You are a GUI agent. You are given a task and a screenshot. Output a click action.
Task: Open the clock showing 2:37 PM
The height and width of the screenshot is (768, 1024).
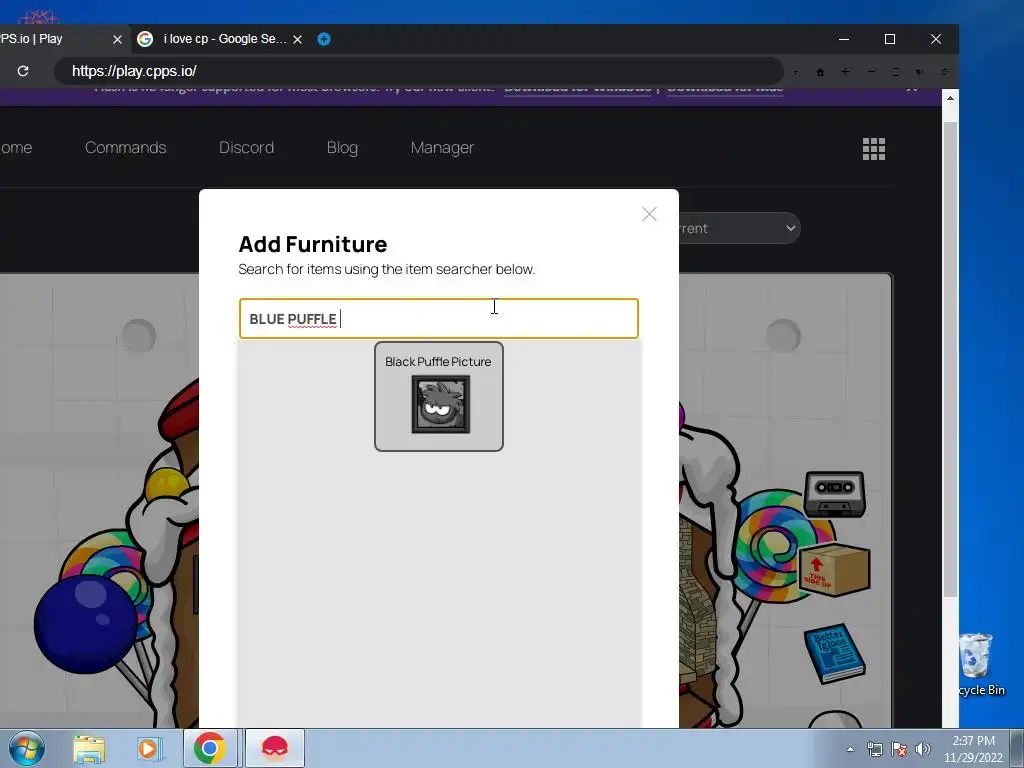pos(973,748)
